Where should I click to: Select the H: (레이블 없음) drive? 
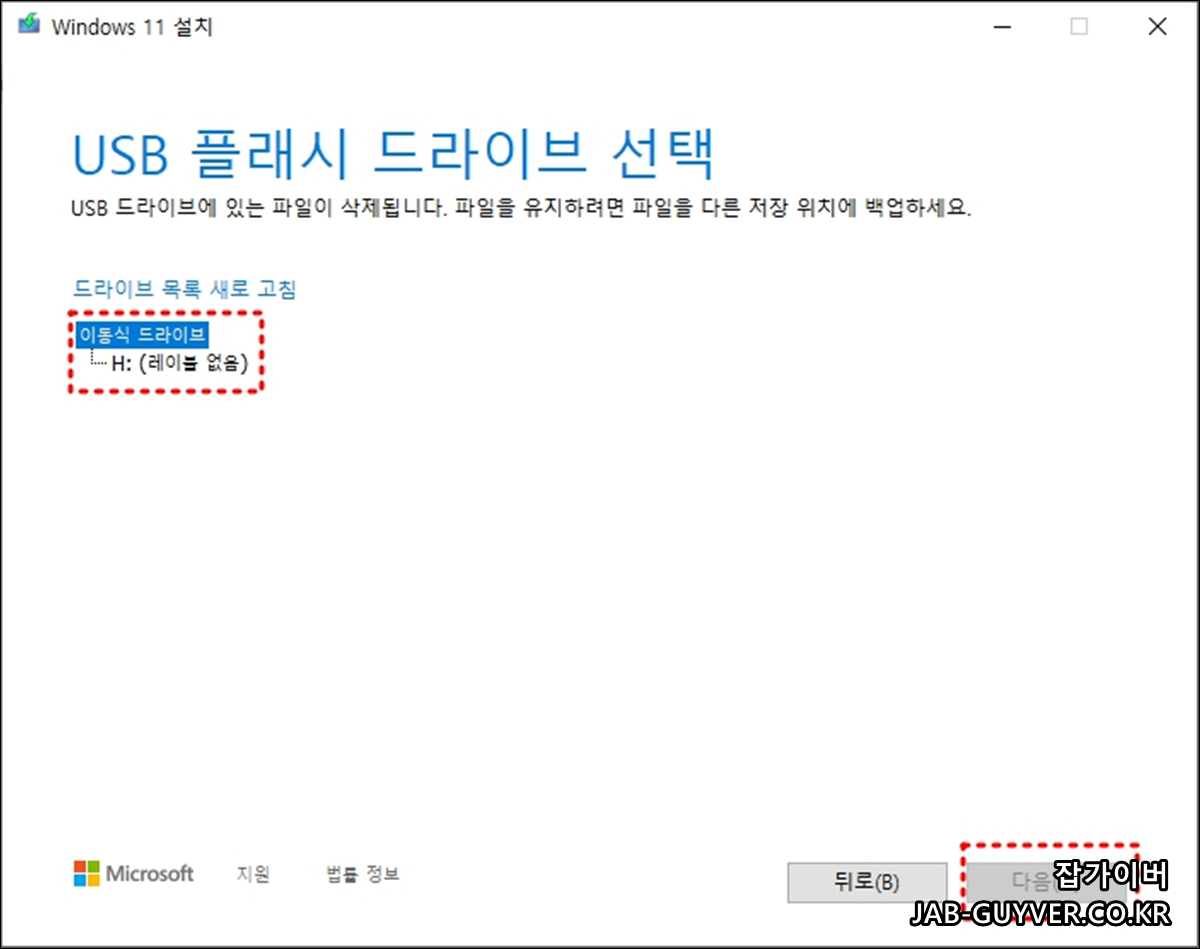179,364
